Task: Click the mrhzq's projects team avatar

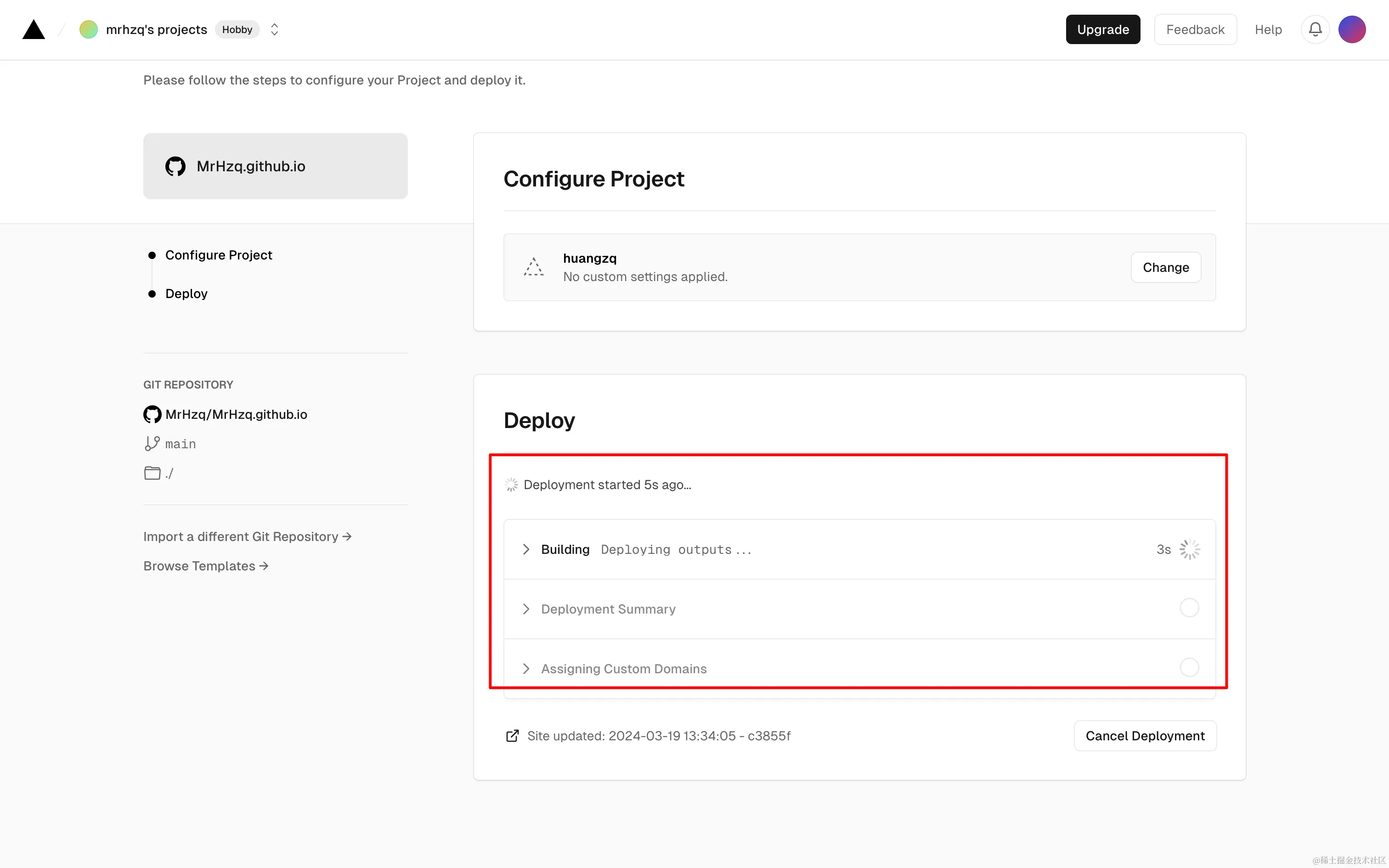Action: click(88, 29)
